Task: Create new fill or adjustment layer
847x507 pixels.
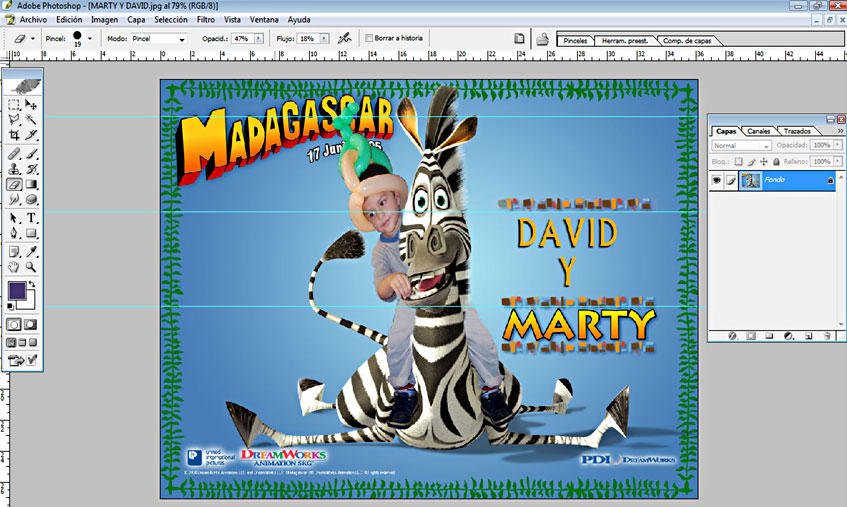Action: coord(788,336)
